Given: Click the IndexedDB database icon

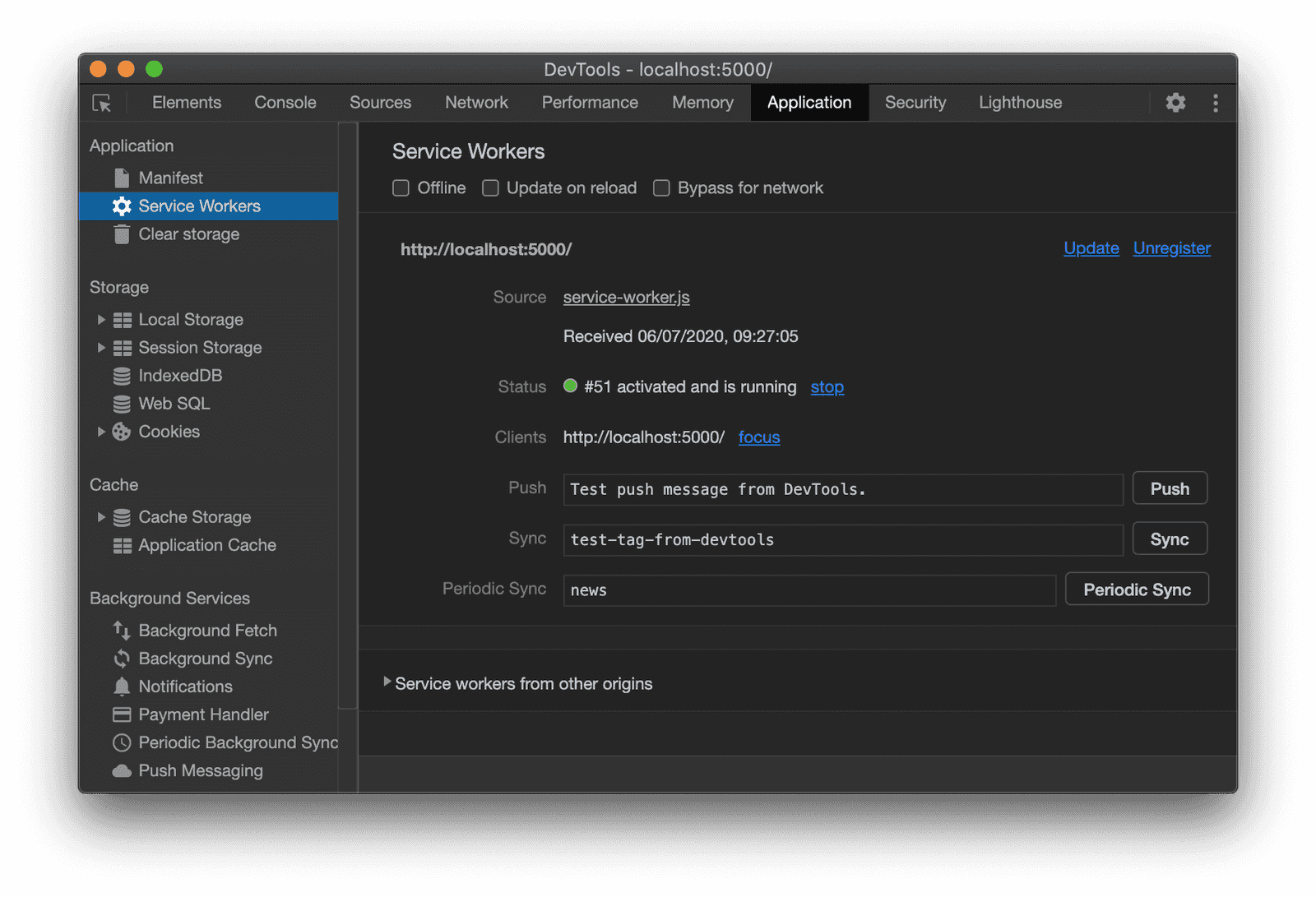Looking at the screenshot, I should tap(122, 376).
